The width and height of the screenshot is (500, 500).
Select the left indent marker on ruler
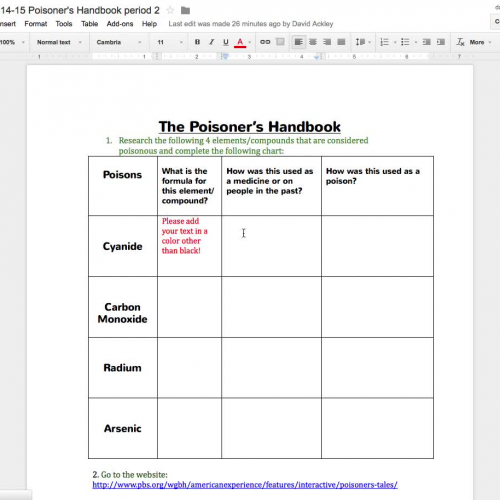226,57
